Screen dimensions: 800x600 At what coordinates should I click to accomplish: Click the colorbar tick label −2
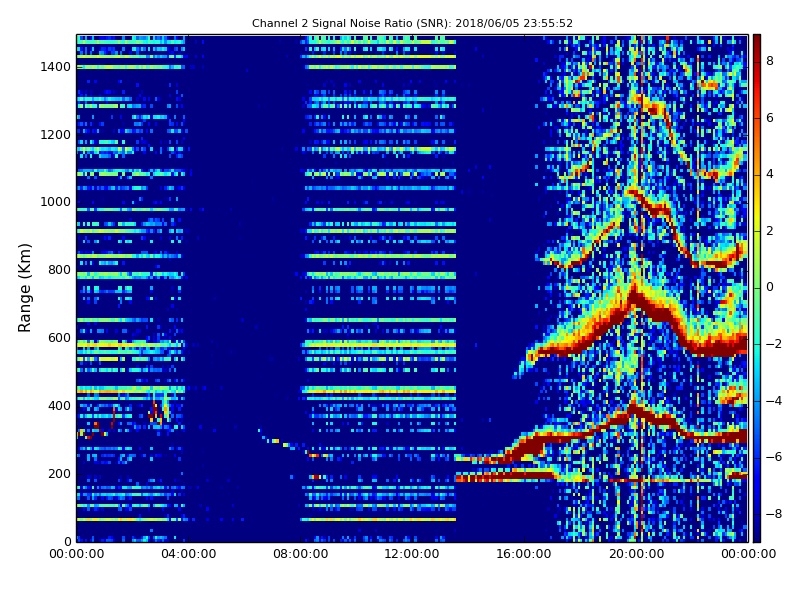click(774, 344)
